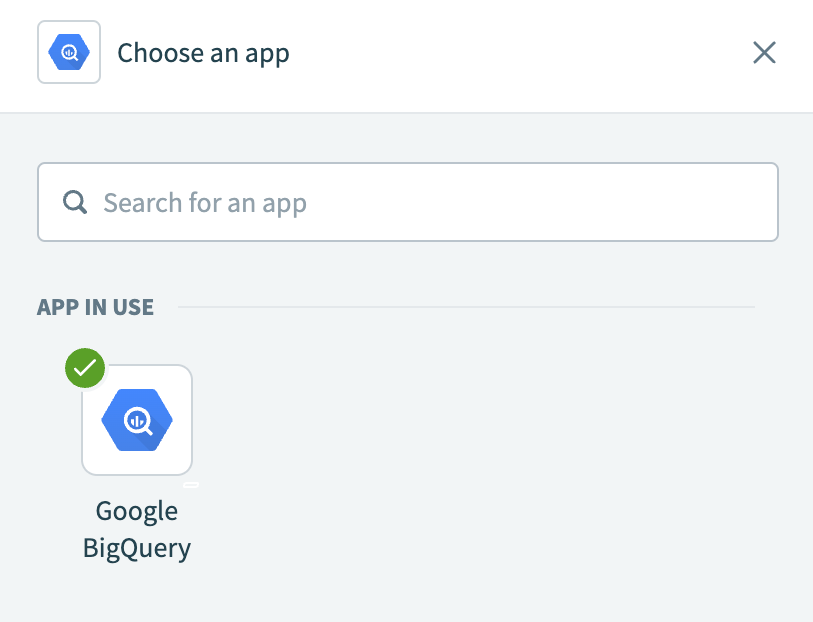Click the blue hexagon logo inside the tile

coord(137,419)
